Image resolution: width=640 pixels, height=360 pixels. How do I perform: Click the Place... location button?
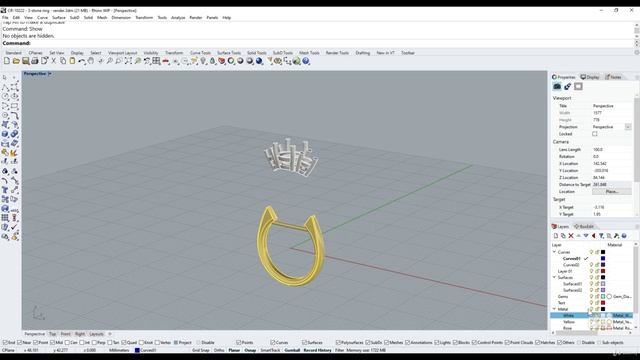pos(611,191)
